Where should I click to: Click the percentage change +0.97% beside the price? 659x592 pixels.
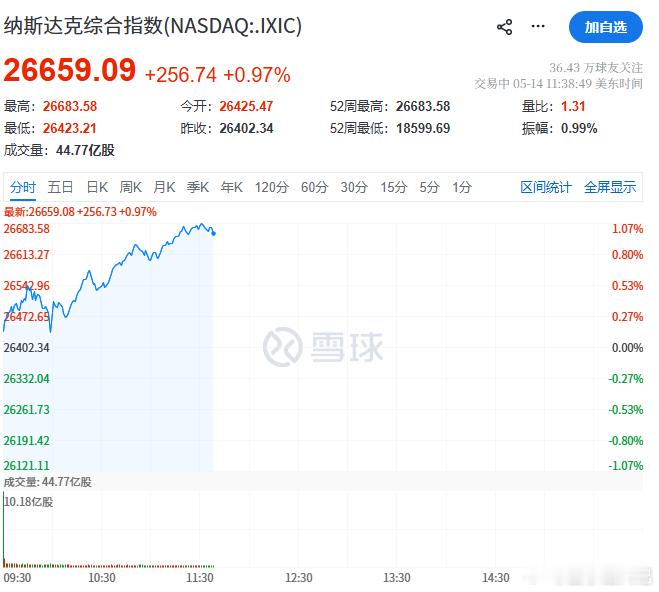click(257, 75)
